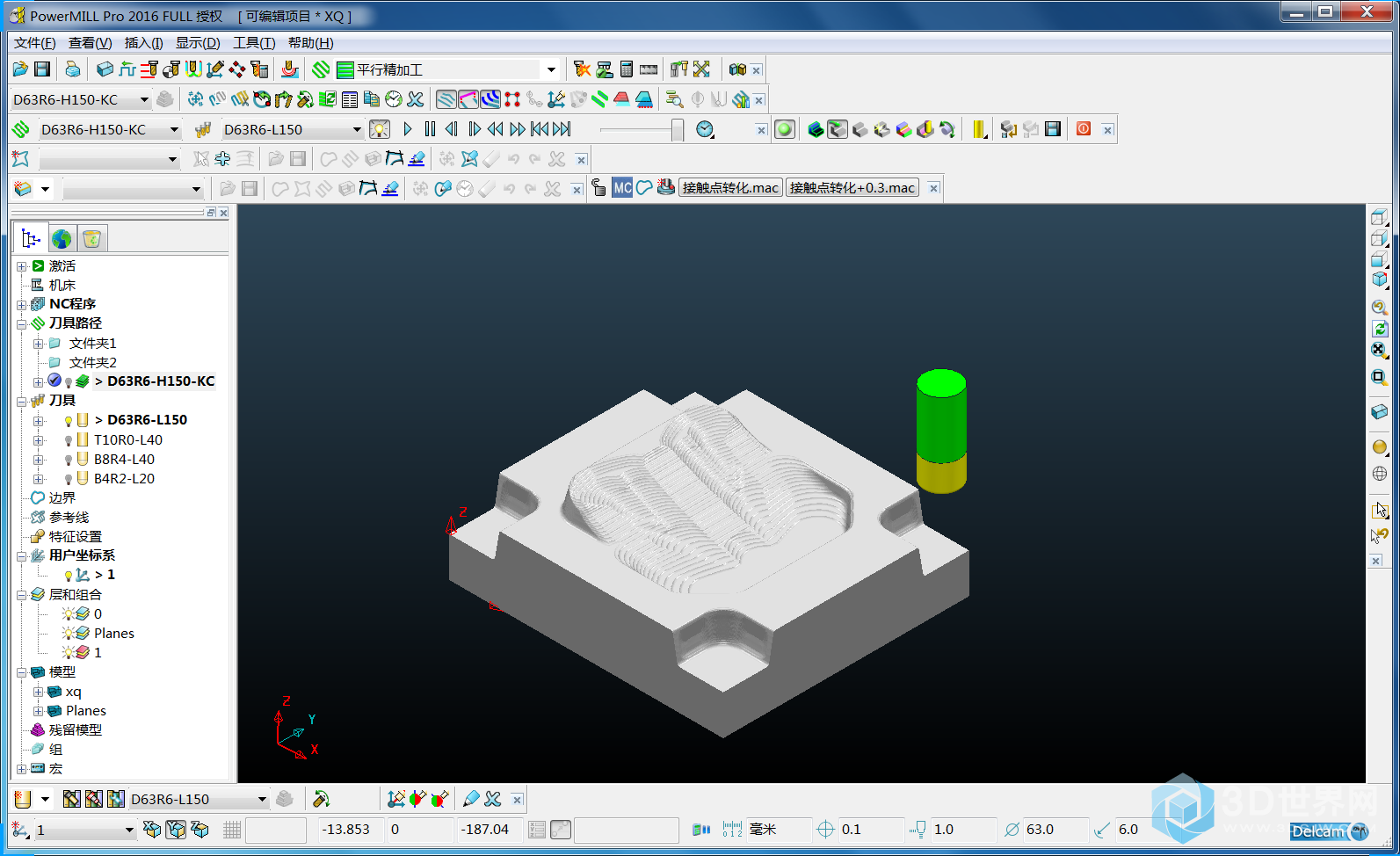1400x856 pixels.
Task: Open the measure ruler icon
Action: click(x=649, y=69)
